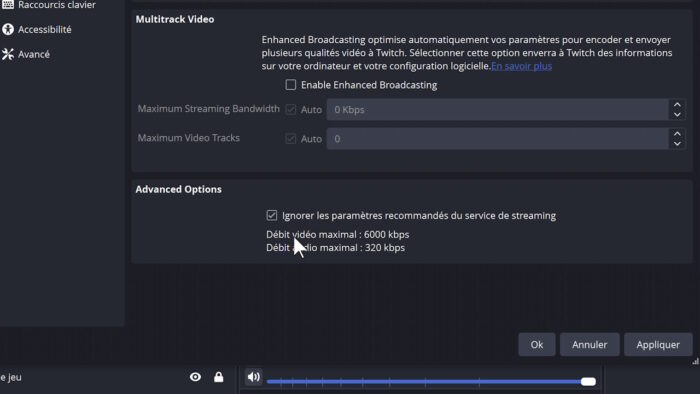Increase Maximum Video Tracks with up arrow
The image size is (700, 394).
[677, 134]
